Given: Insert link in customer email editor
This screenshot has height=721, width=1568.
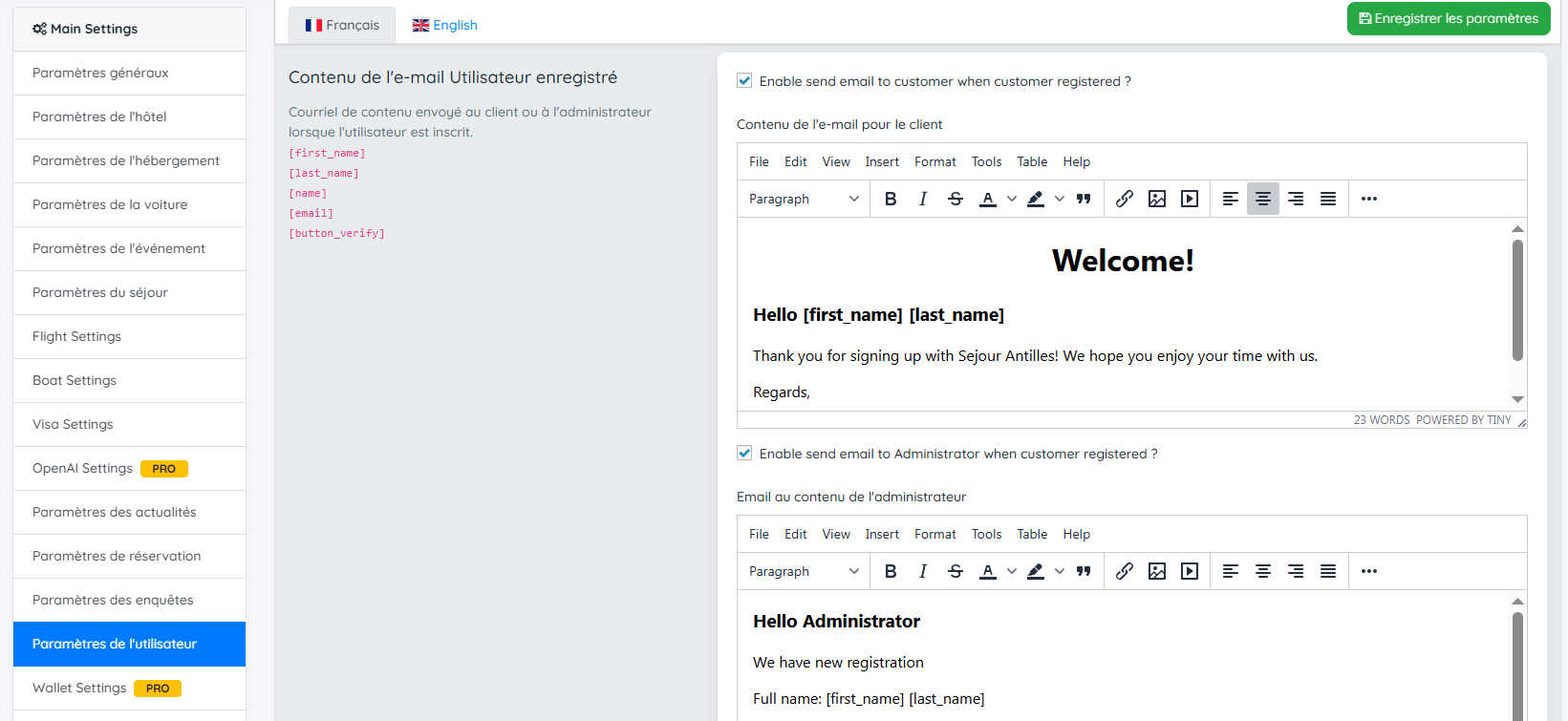Looking at the screenshot, I should [x=1125, y=199].
